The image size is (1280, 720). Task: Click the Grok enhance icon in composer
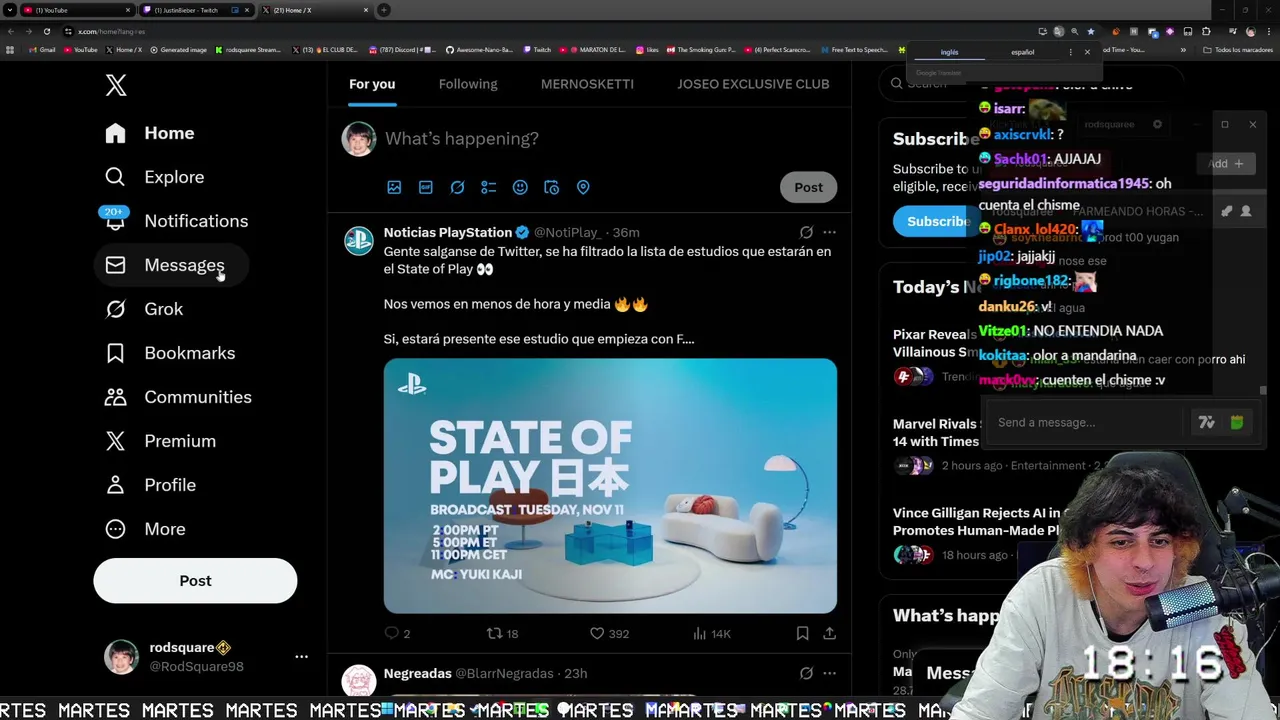(457, 187)
